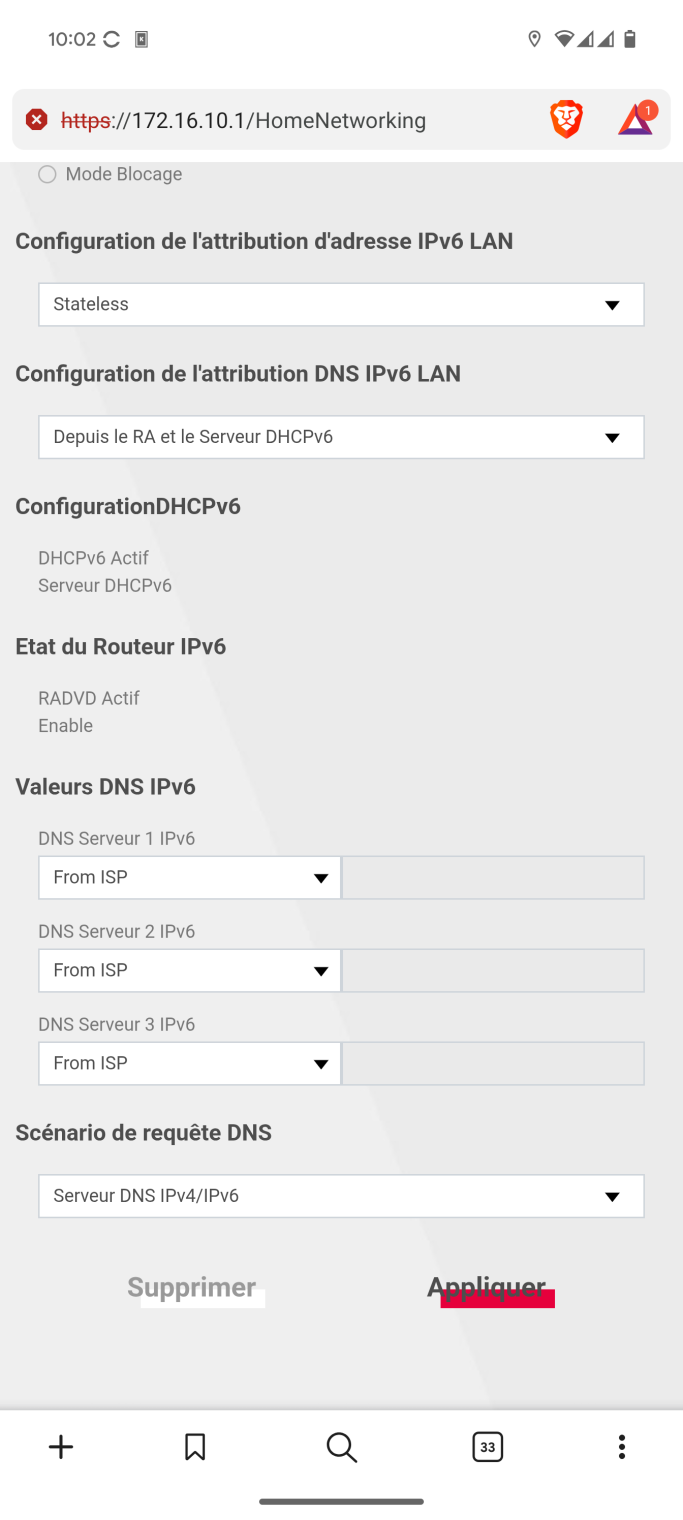Open the three-dot browser menu

(x=622, y=1447)
